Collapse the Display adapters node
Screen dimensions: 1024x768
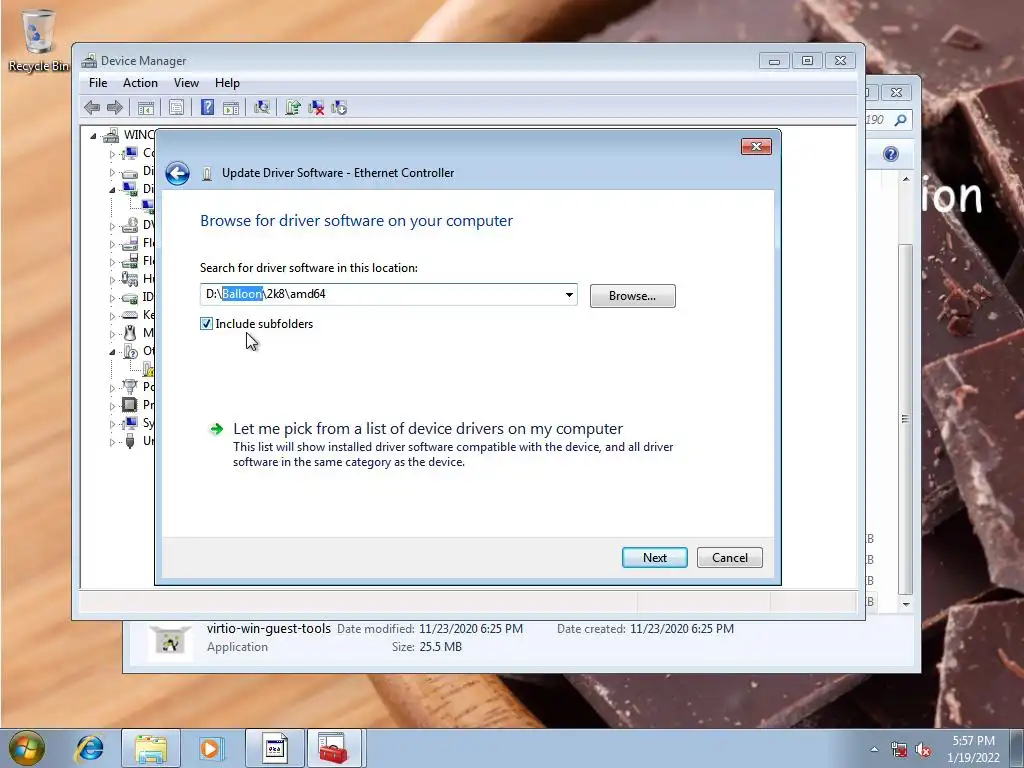point(112,189)
